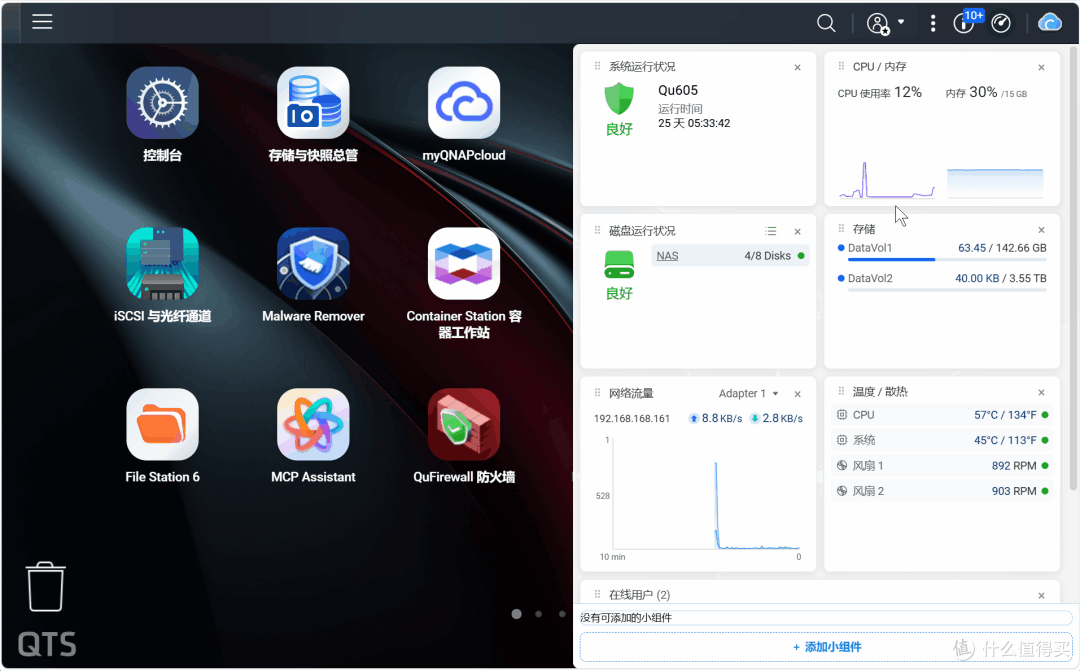Select DataVol1 storage usage bar

pyautogui.click(x=946, y=260)
